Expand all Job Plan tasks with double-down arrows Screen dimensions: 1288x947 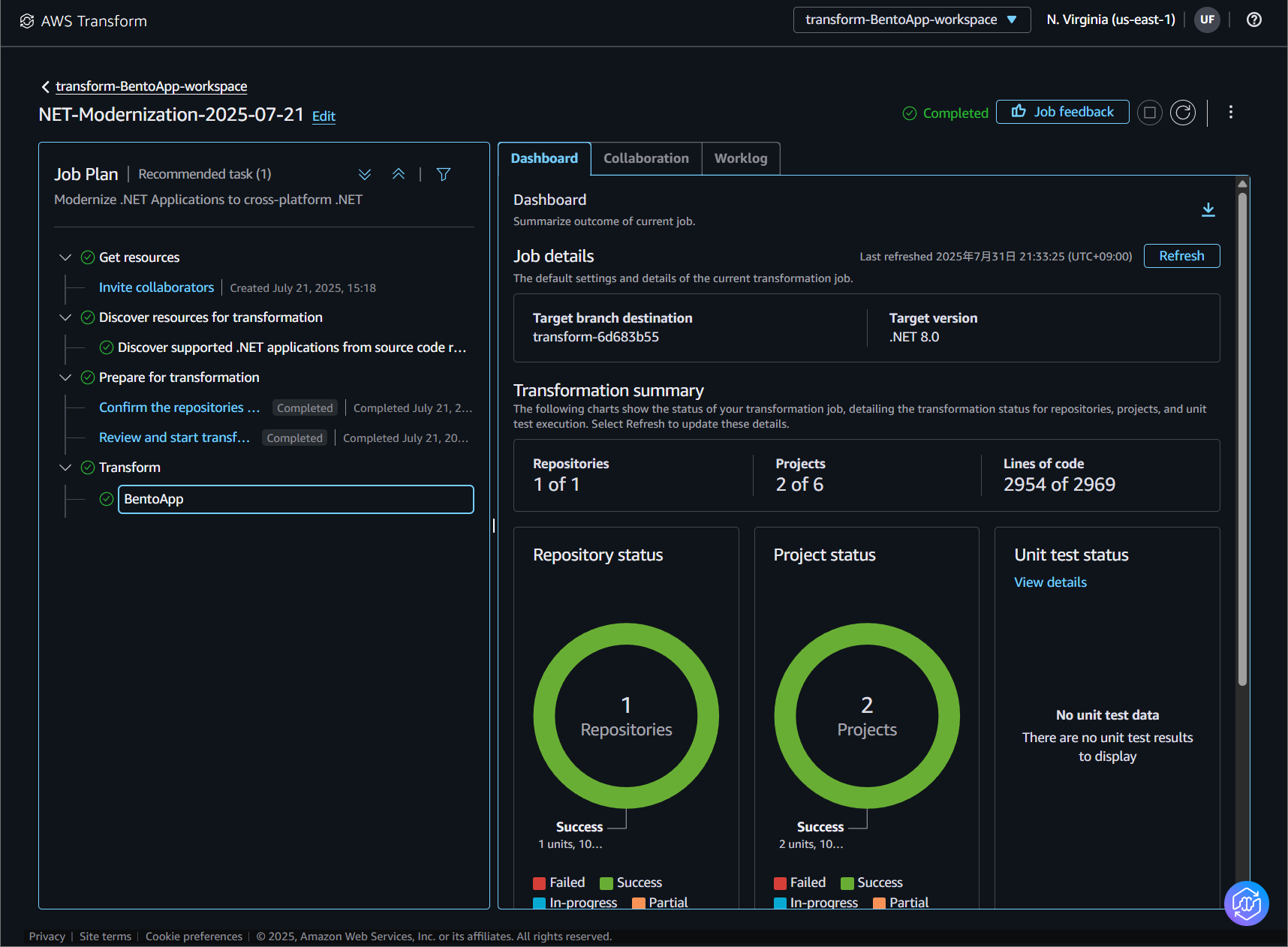point(365,174)
